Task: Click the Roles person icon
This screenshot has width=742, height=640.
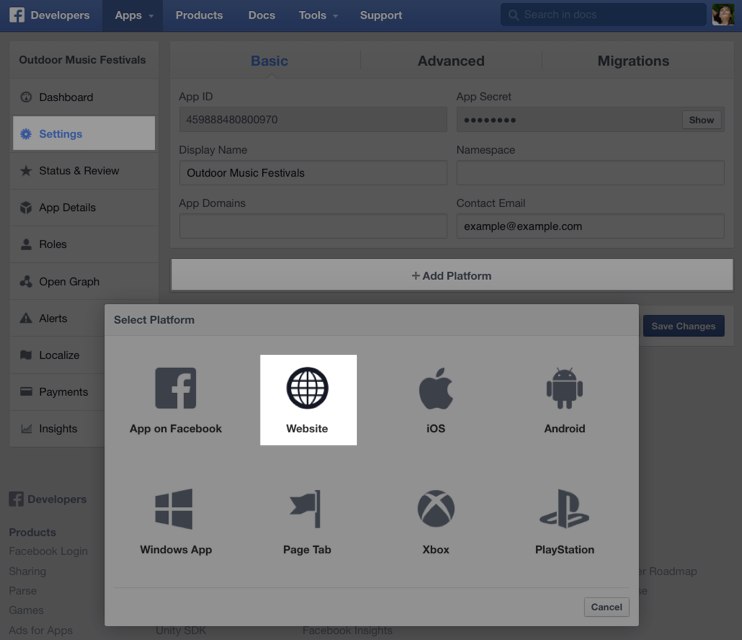Action: click(26, 244)
